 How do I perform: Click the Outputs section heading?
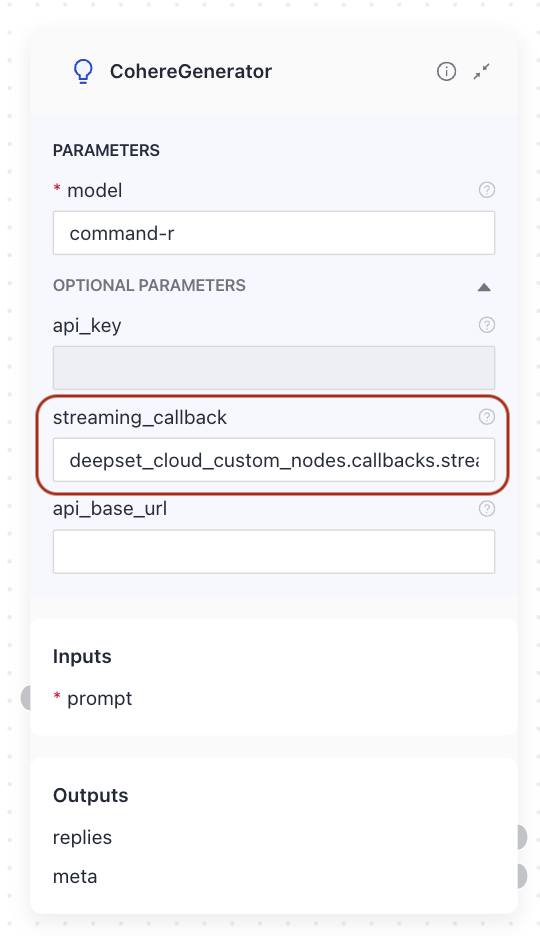point(91,796)
